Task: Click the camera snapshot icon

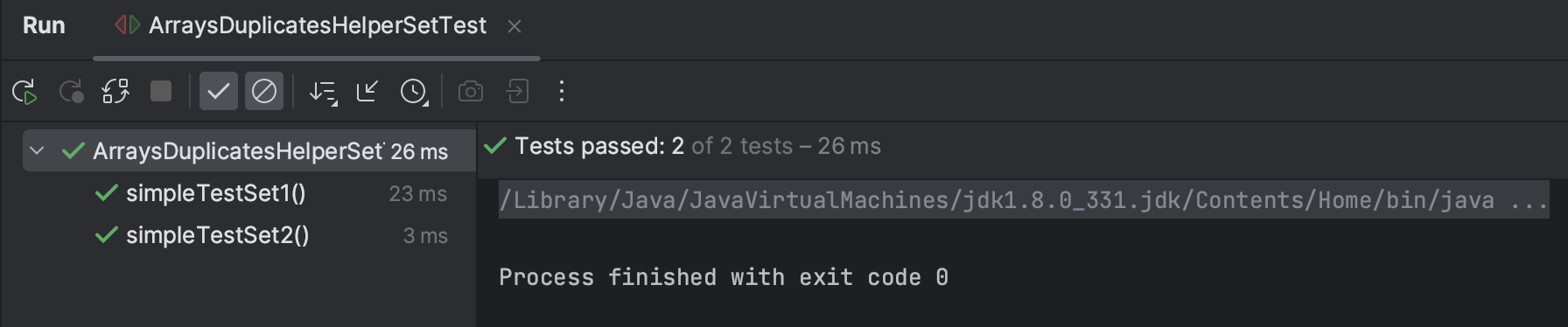Action: (x=471, y=91)
